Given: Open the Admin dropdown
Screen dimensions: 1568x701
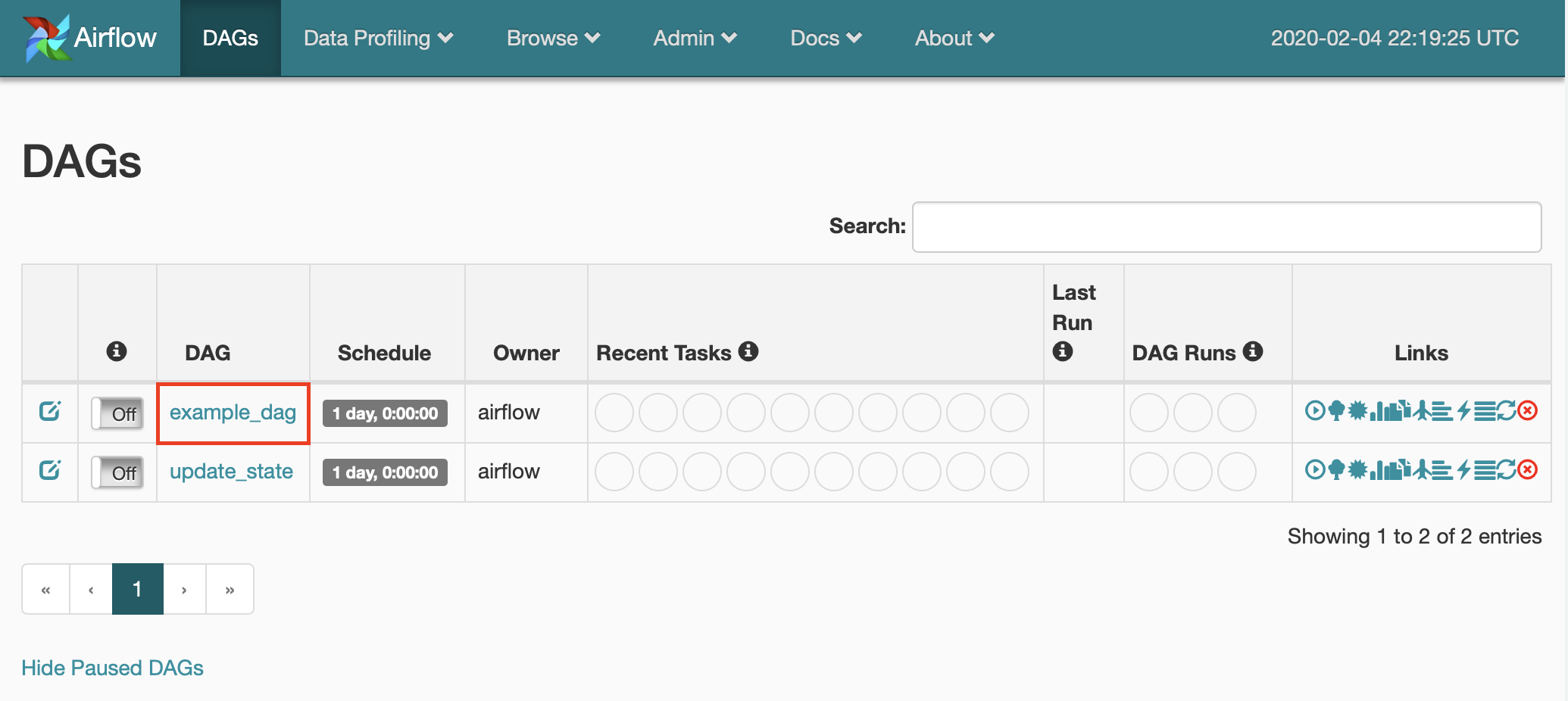Looking at the screenshot, I should click(693, 38).
